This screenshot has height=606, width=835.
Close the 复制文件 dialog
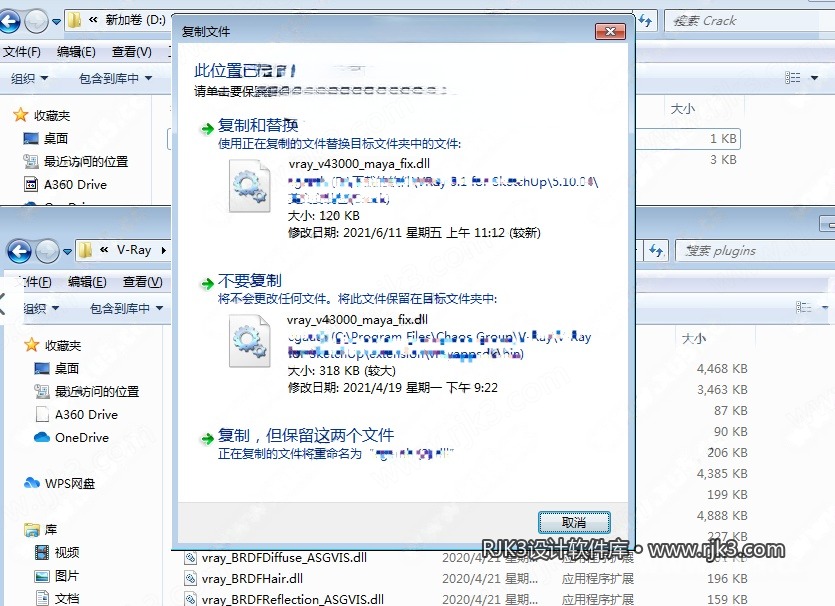(x=610, y=31)
